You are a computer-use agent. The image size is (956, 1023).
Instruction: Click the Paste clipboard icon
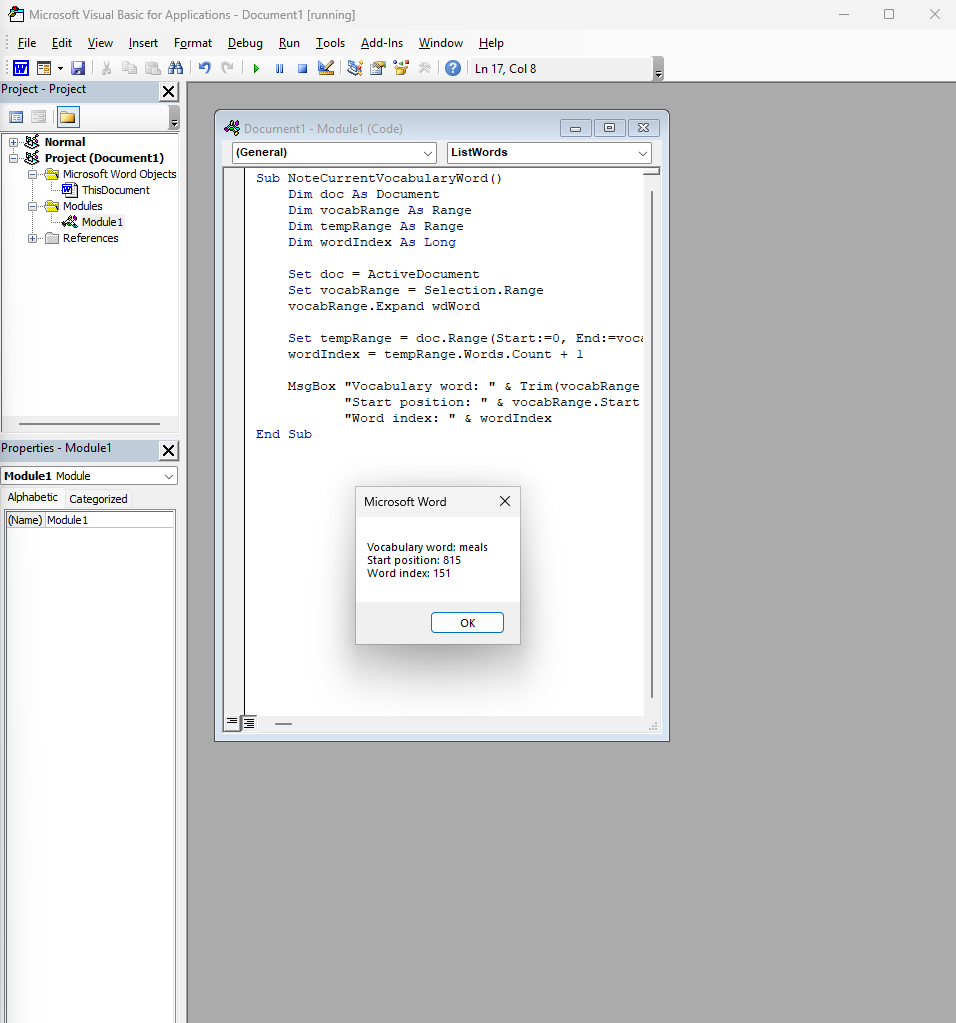(x=153, y=68)
